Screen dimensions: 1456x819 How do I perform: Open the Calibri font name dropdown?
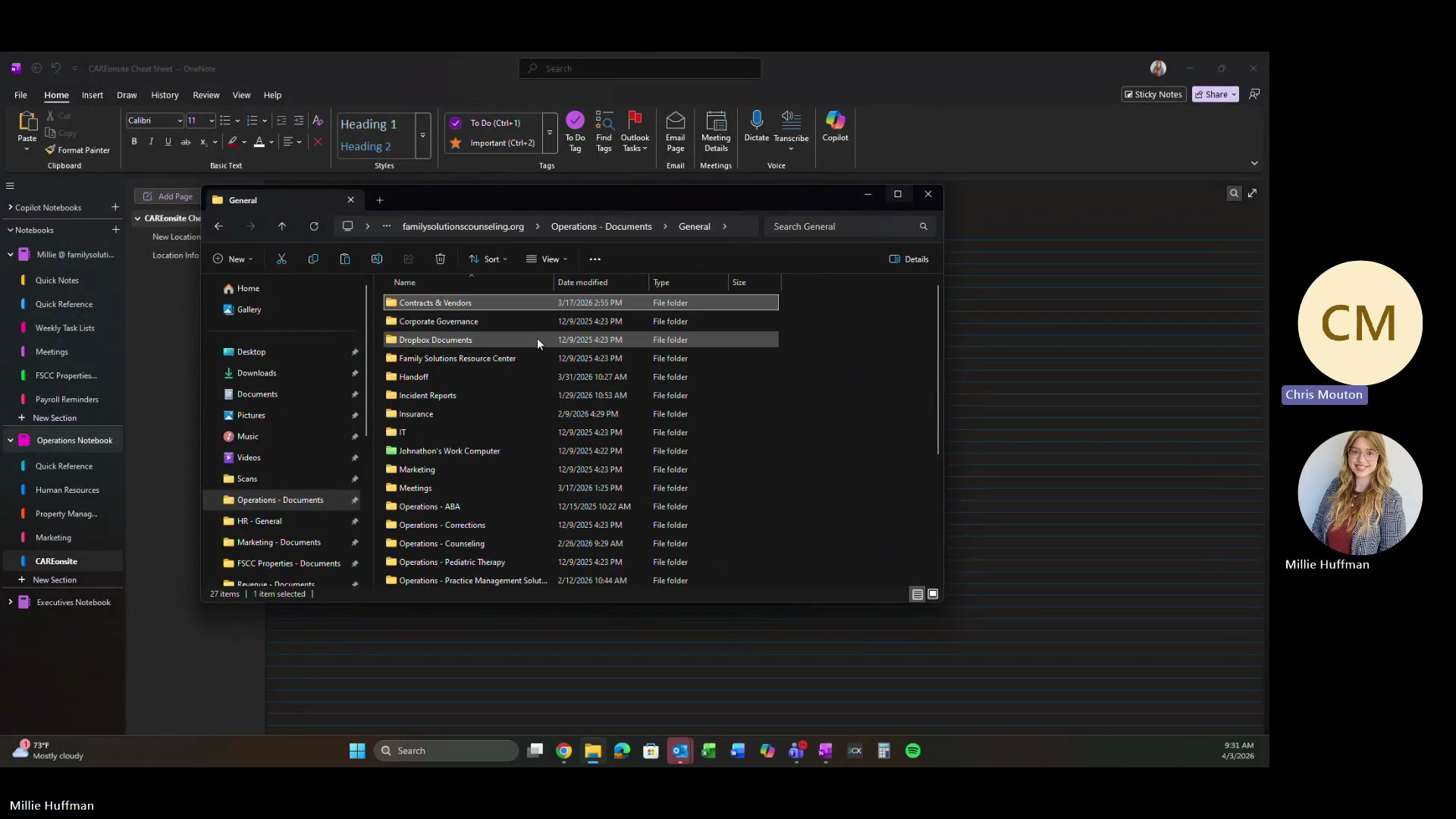[180, 121]
